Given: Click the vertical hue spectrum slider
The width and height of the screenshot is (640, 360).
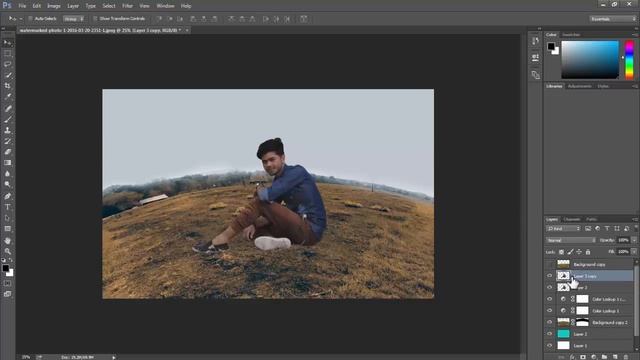Looking at the screenshot, I should pos(629,60).
